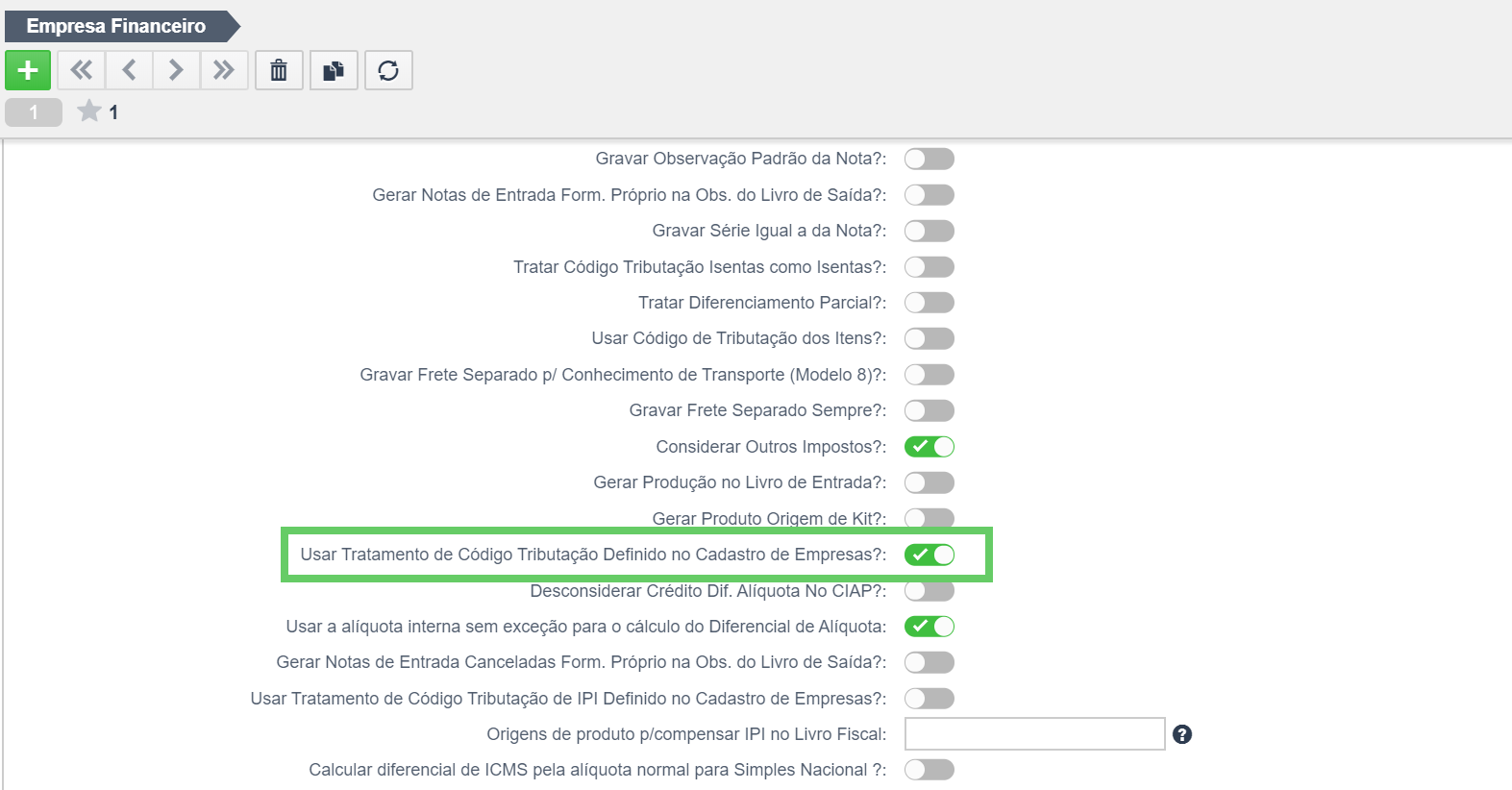Go to previous record arrow
The height and width of the screenshot is (790, 1512).
tap(129, 70)
